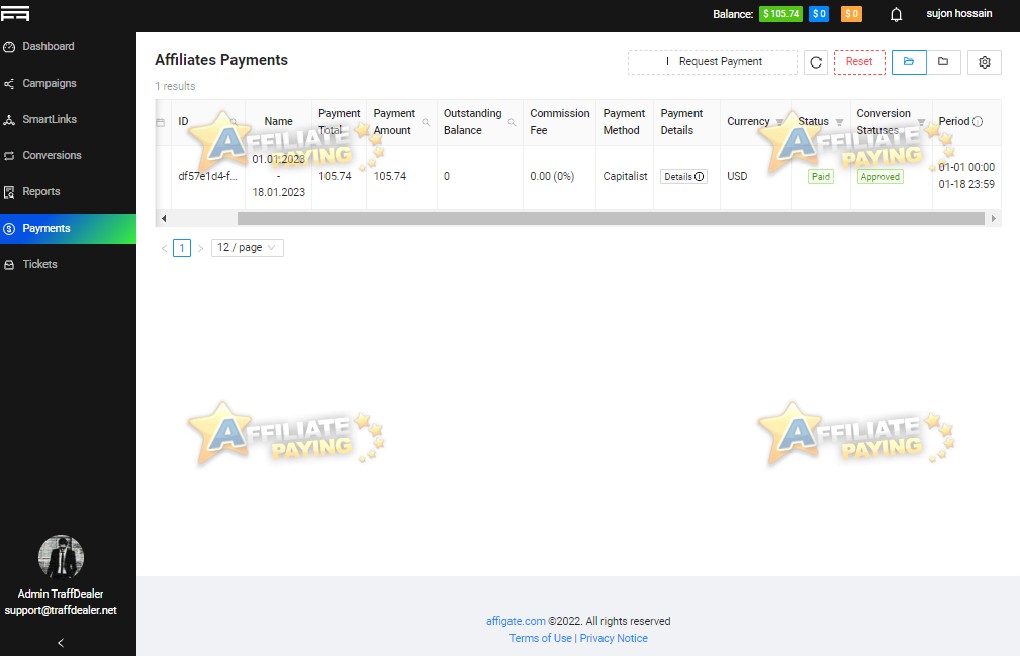Click the Approved conversion status tag
This screenshot has width=1020, height=656.
point(880,176)
